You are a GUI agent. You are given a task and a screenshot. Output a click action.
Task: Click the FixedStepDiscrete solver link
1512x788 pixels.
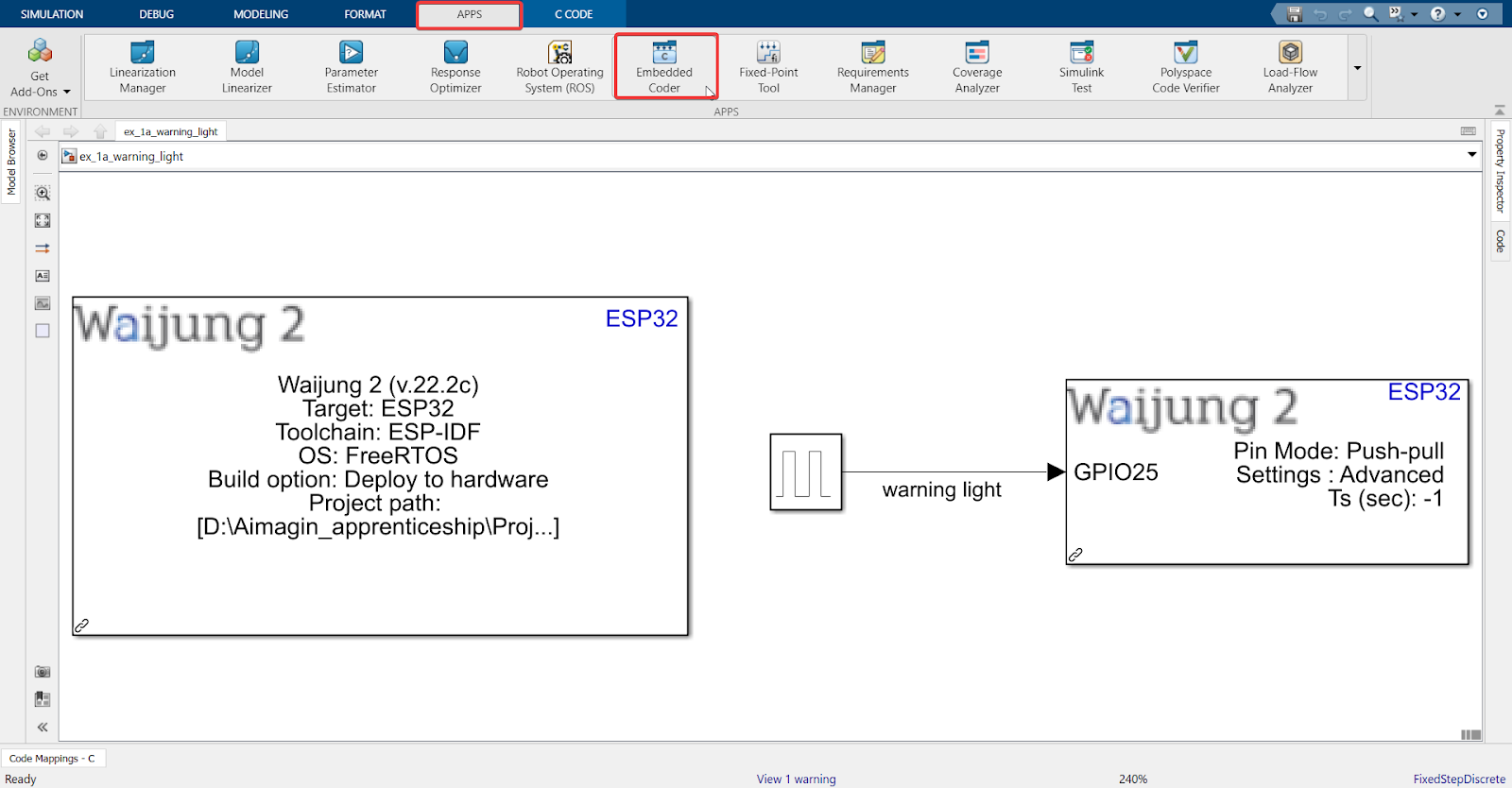(1459, 779)
